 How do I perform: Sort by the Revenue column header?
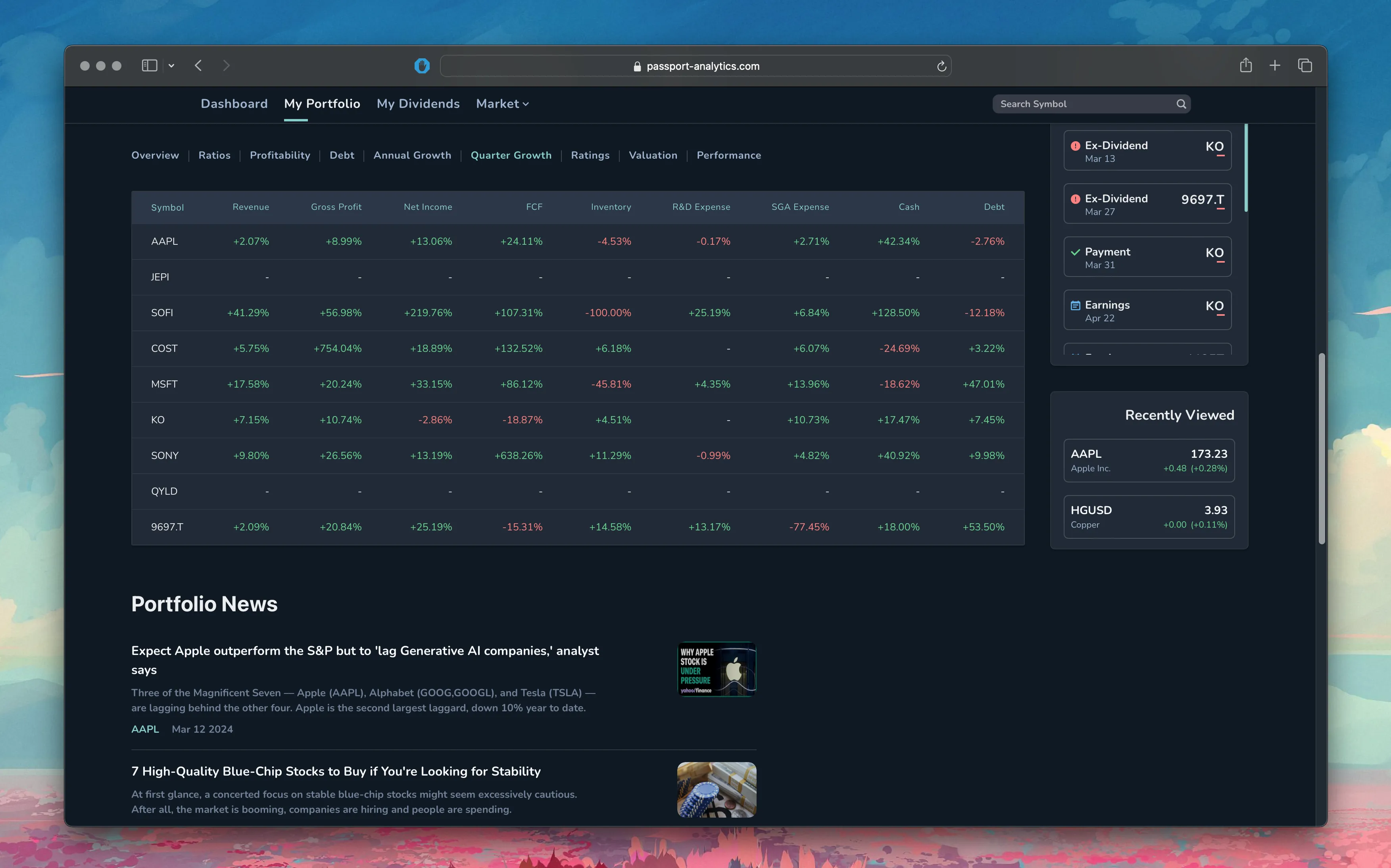coord(250,207)
